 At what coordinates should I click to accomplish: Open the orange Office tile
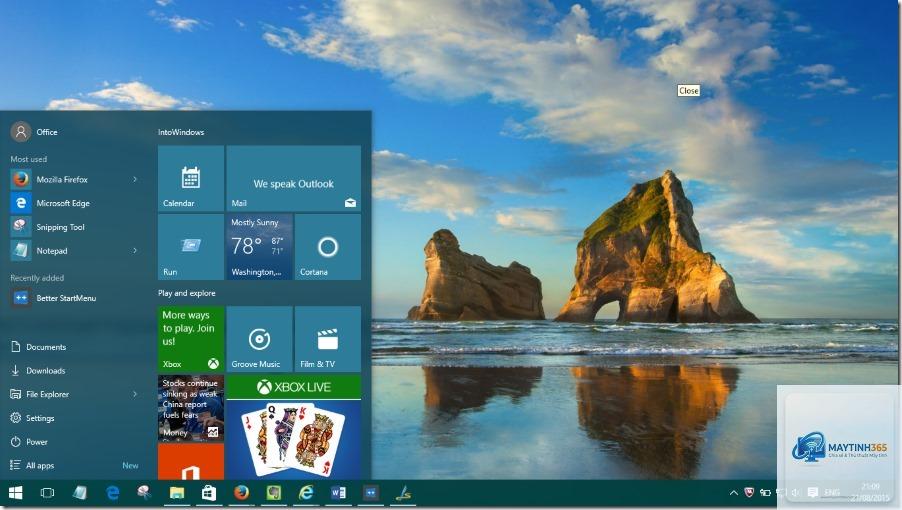tap(190, 462)
